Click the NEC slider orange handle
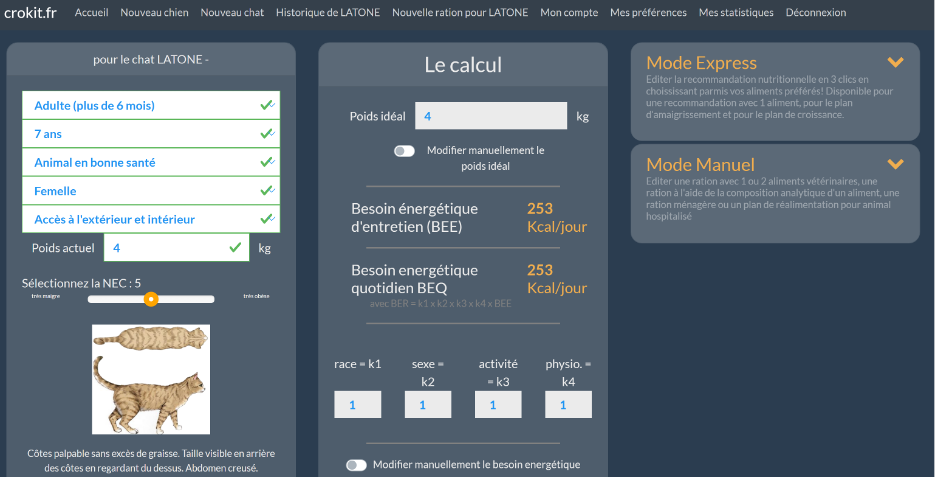The height and width of the screenshot is (478, 936). [x=151, y=299]
